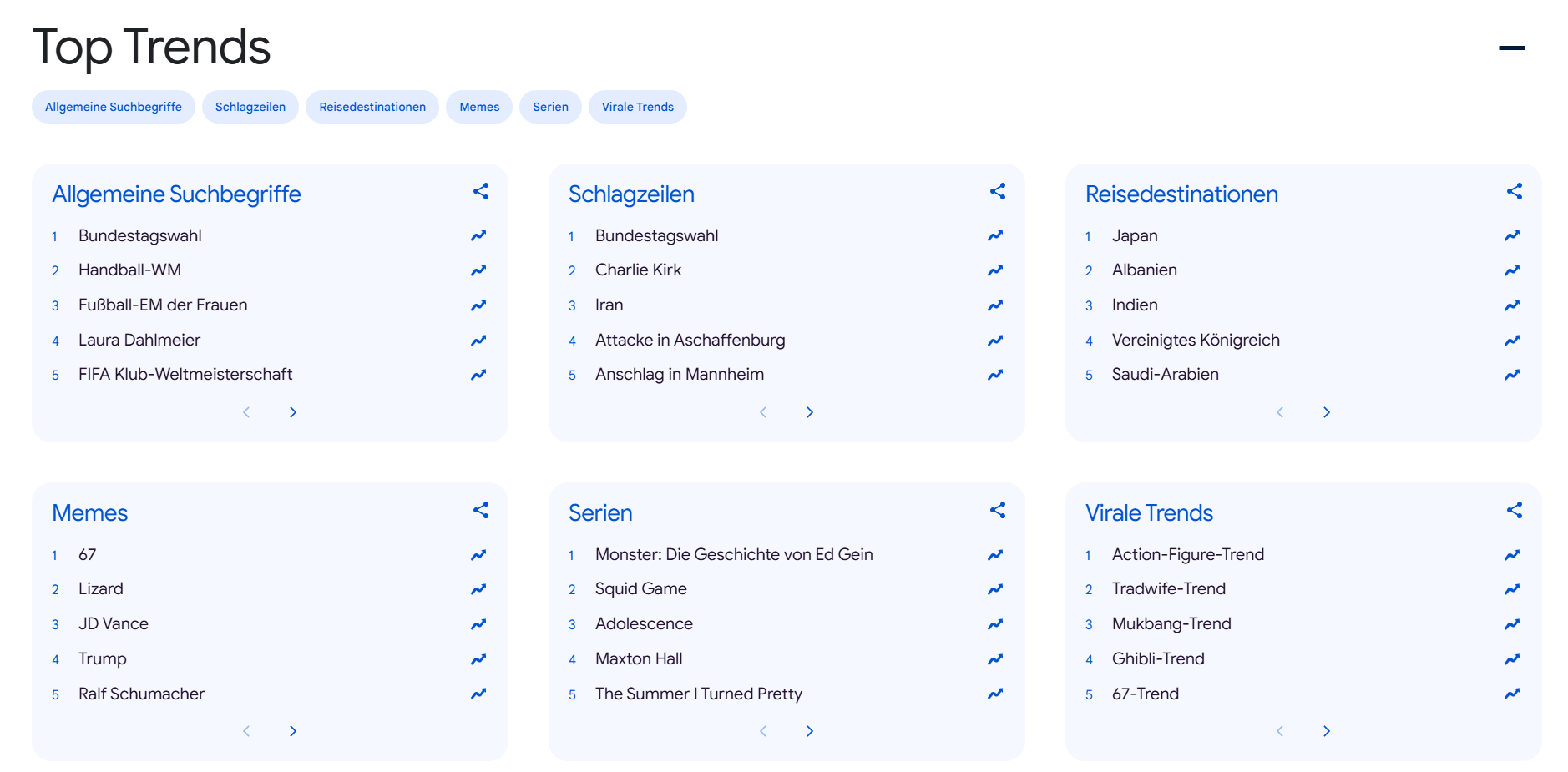Show next page of Allgemeine Suchbegriffe
The height and width of the screenshot is (772, 1568).
293,412
